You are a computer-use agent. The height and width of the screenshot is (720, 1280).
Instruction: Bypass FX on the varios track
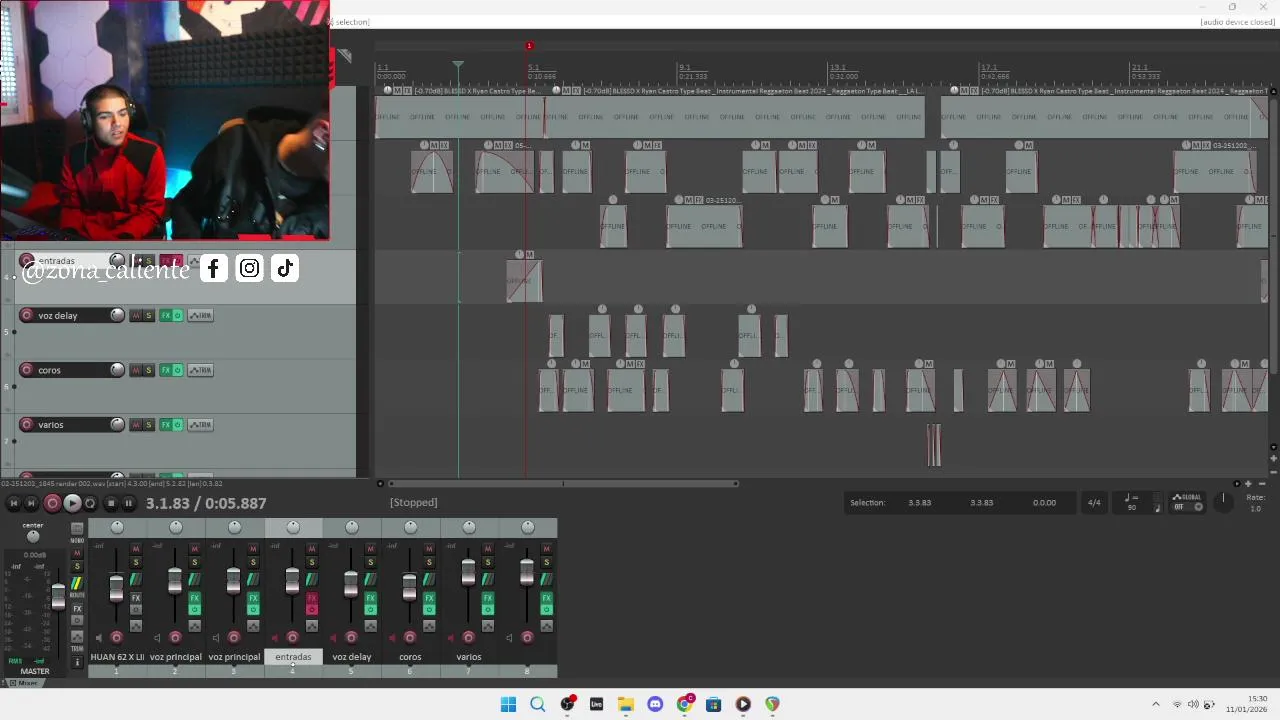click(178, 424)
